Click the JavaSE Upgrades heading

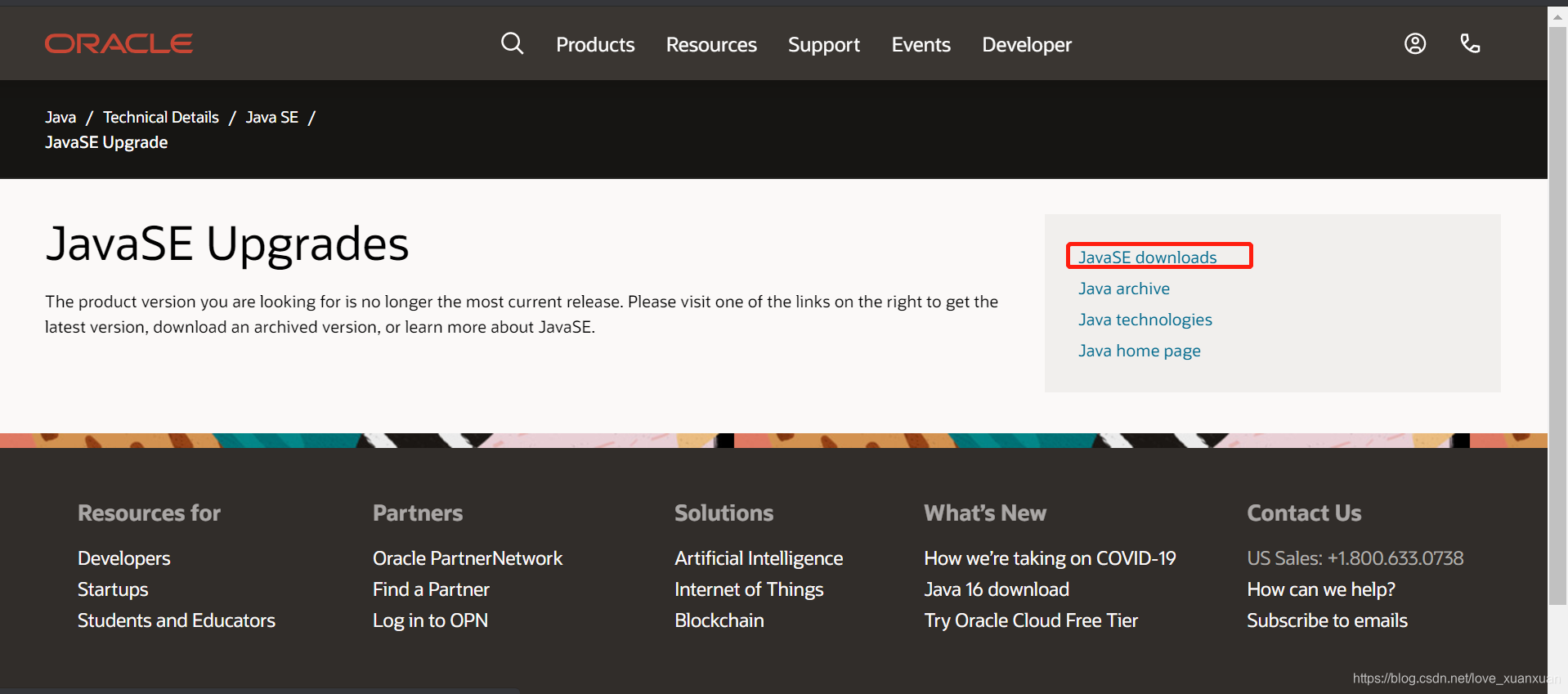pos(227,244)
